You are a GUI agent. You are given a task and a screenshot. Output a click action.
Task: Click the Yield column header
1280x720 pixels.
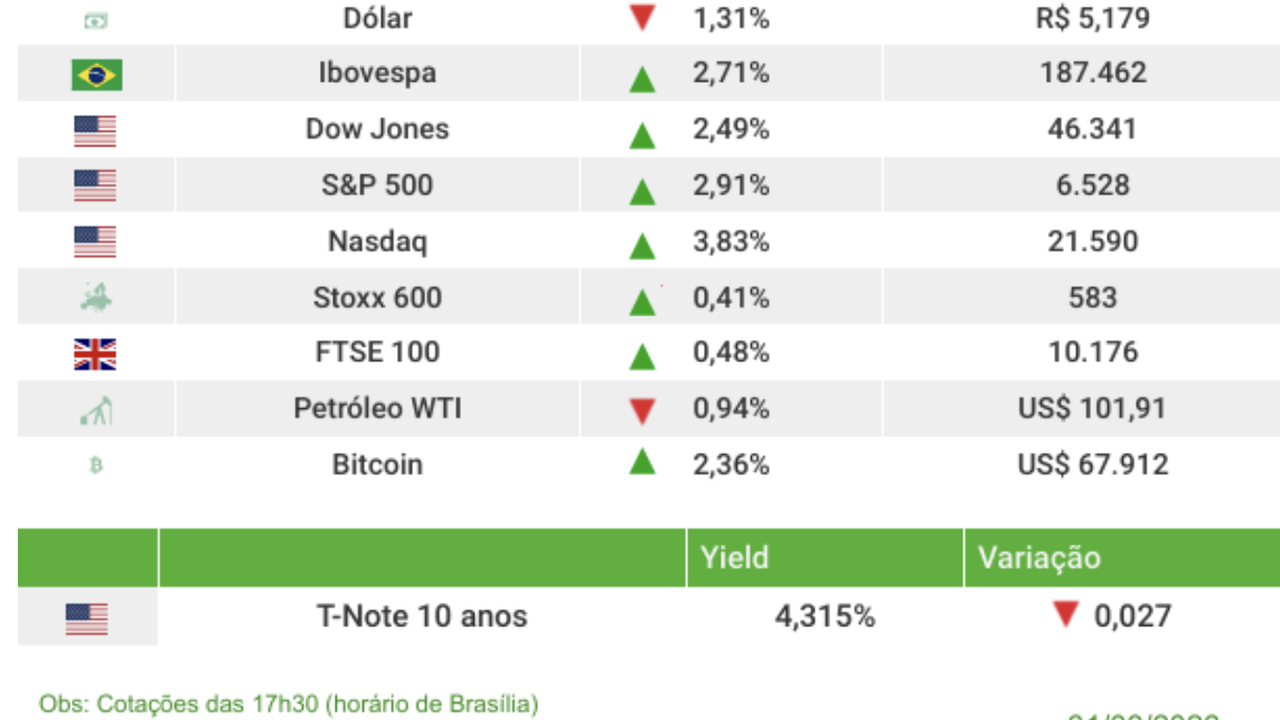coord(735,557)
